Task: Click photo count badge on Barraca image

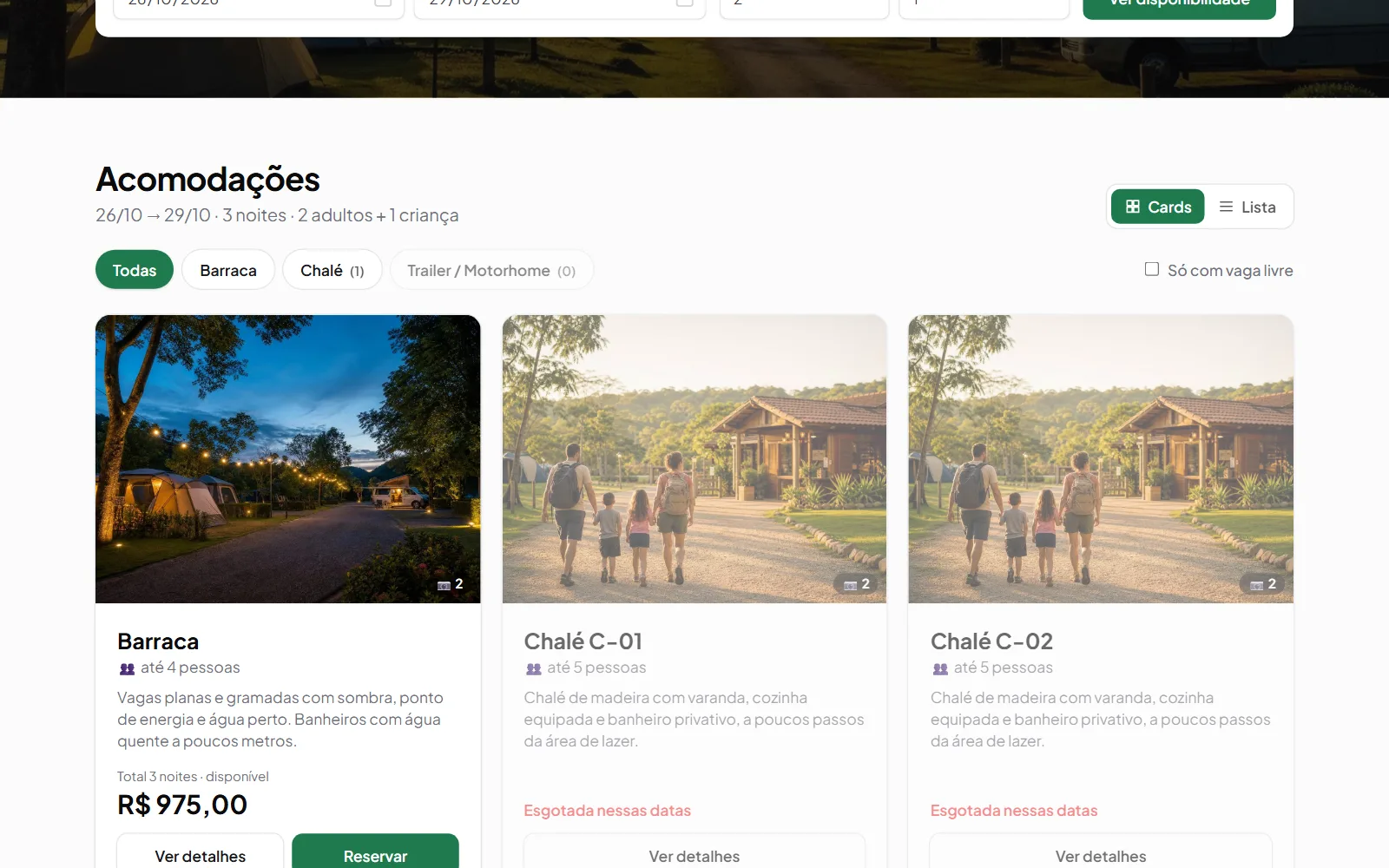Action: (x=450, y=584)
